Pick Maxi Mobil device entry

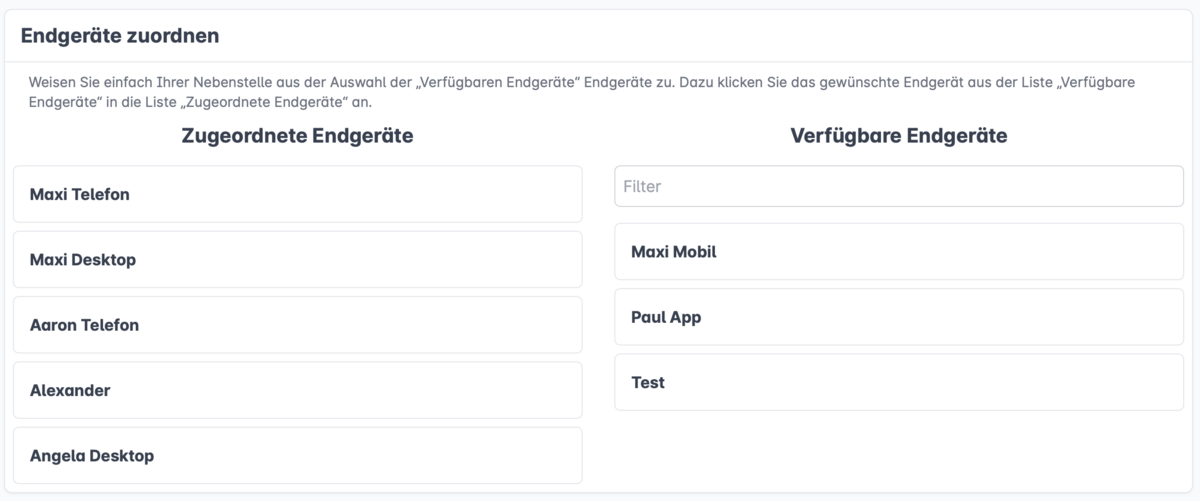point(898,252)
